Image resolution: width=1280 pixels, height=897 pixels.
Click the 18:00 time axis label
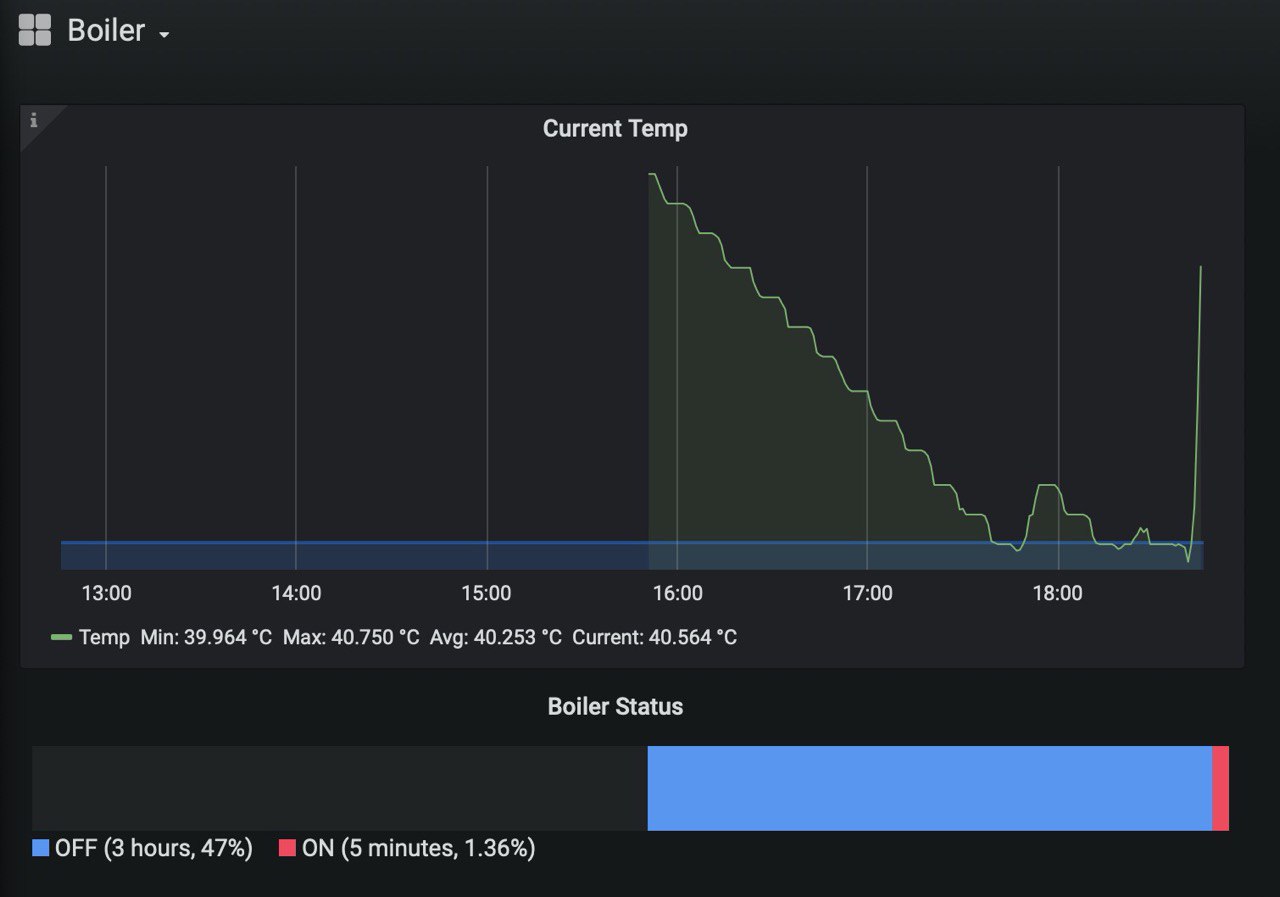(x=1058, y=593)
